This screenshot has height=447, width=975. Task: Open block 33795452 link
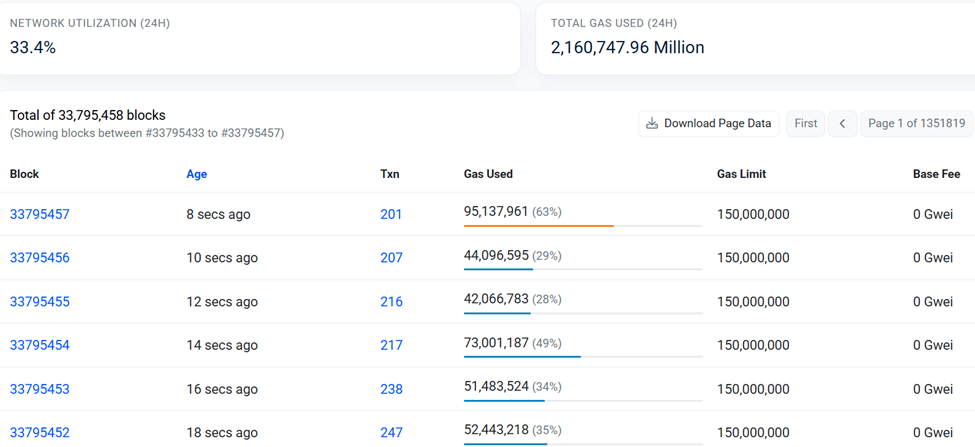click(40, 432)
